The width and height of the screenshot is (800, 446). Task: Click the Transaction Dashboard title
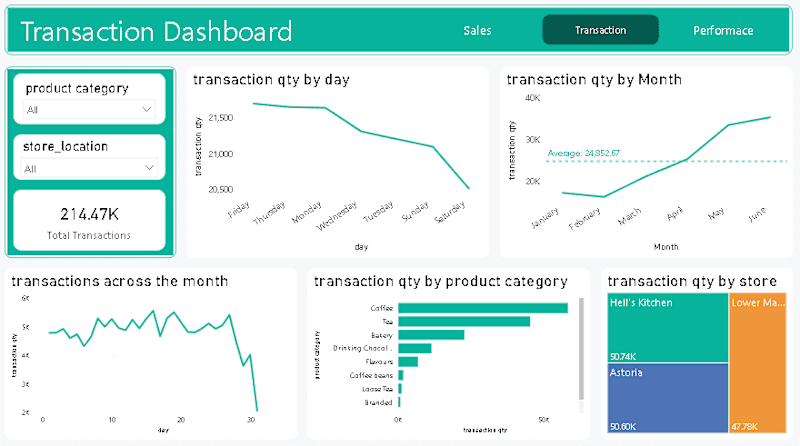click(156, 31)
